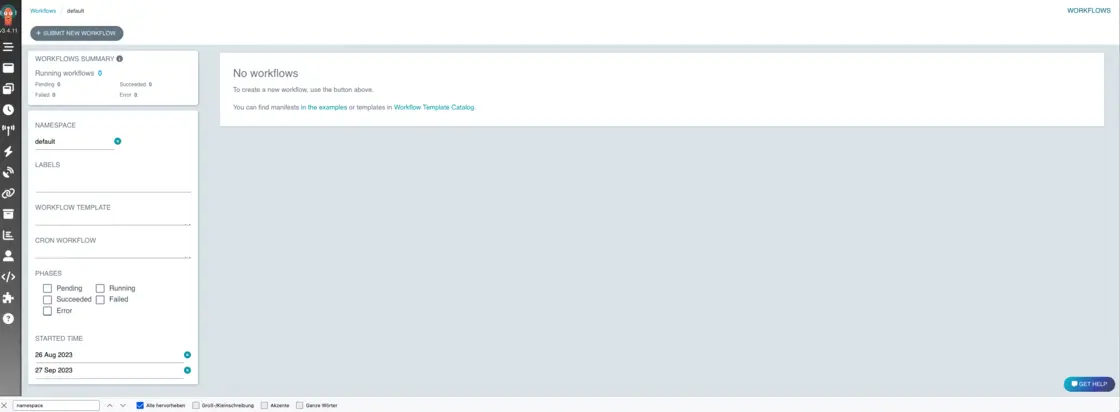The image size is (1120, 412).
Task: Open User page via the person icon
Action: (x=8, y=256)
